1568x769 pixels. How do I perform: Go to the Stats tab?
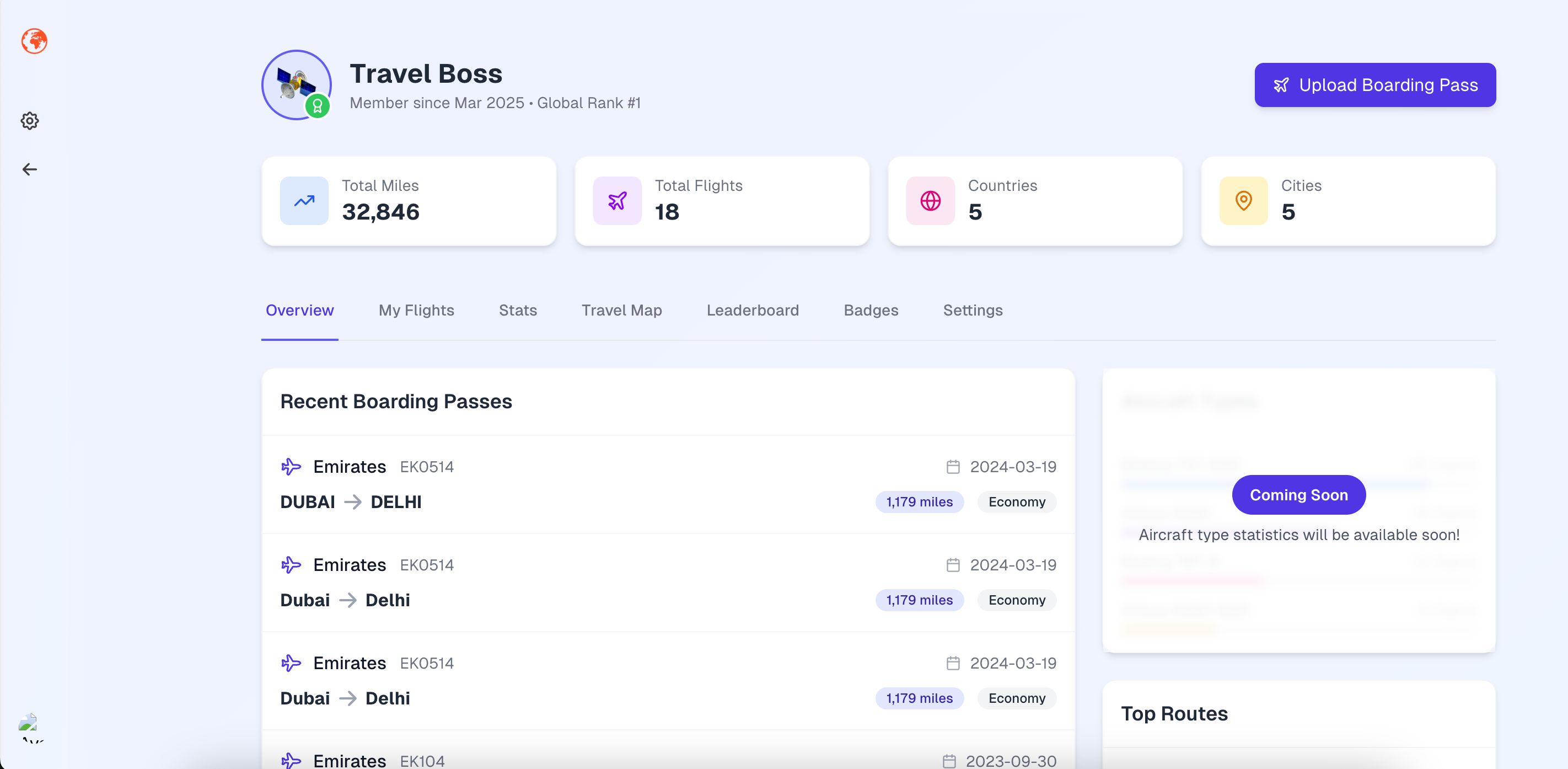[517, 311]
